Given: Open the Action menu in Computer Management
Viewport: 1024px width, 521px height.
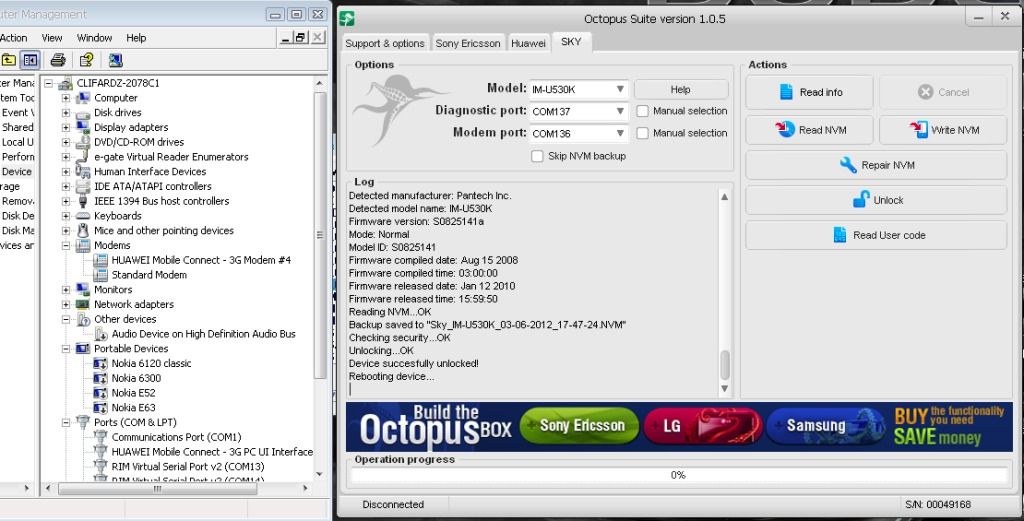Looking at the screenshot, I should point(14,38).
